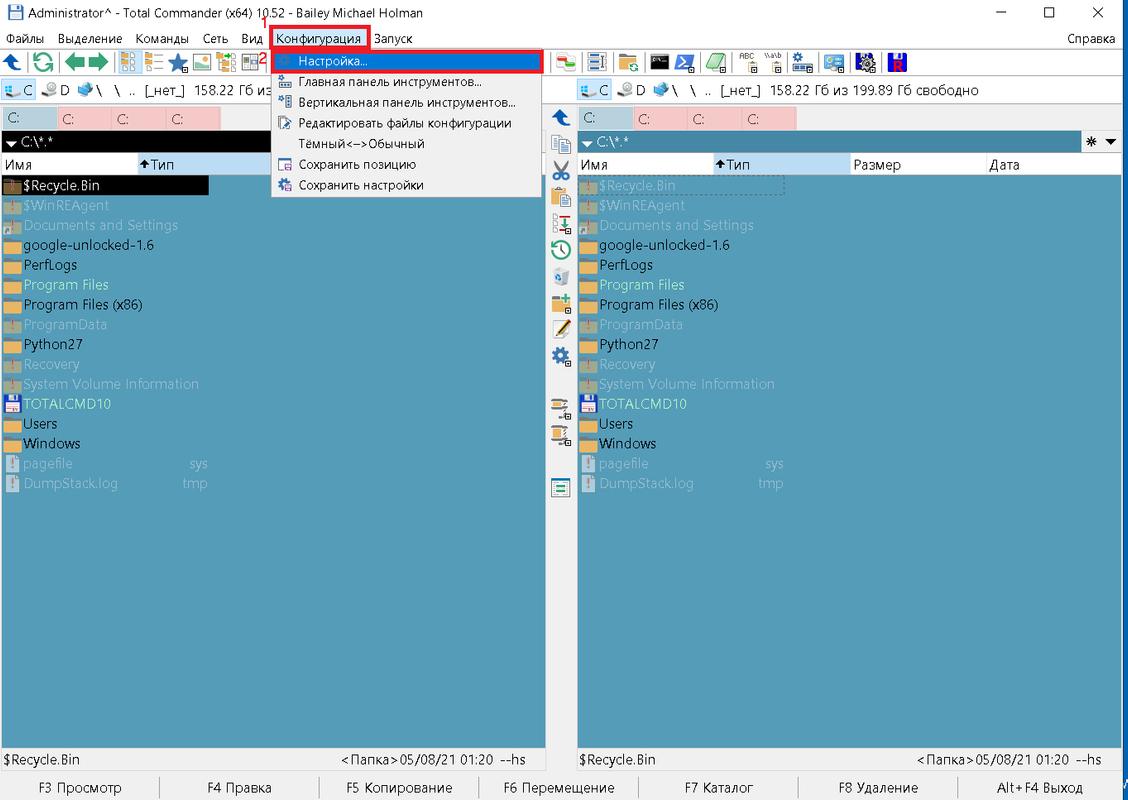This screenshot has width=1128, height=800.
Task: Select Настройка... menu entry
Action: 406,62
